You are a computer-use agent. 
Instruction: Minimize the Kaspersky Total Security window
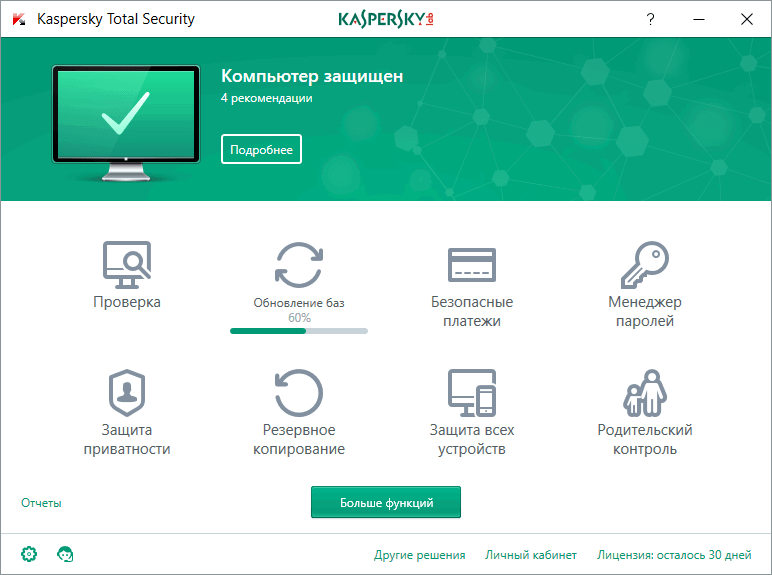[699, 19]
